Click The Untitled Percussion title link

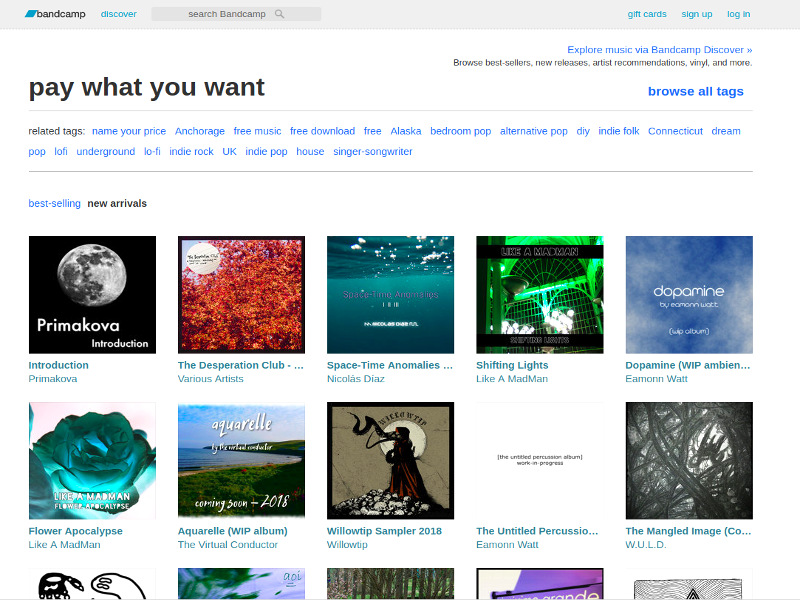tap(537, 531)
